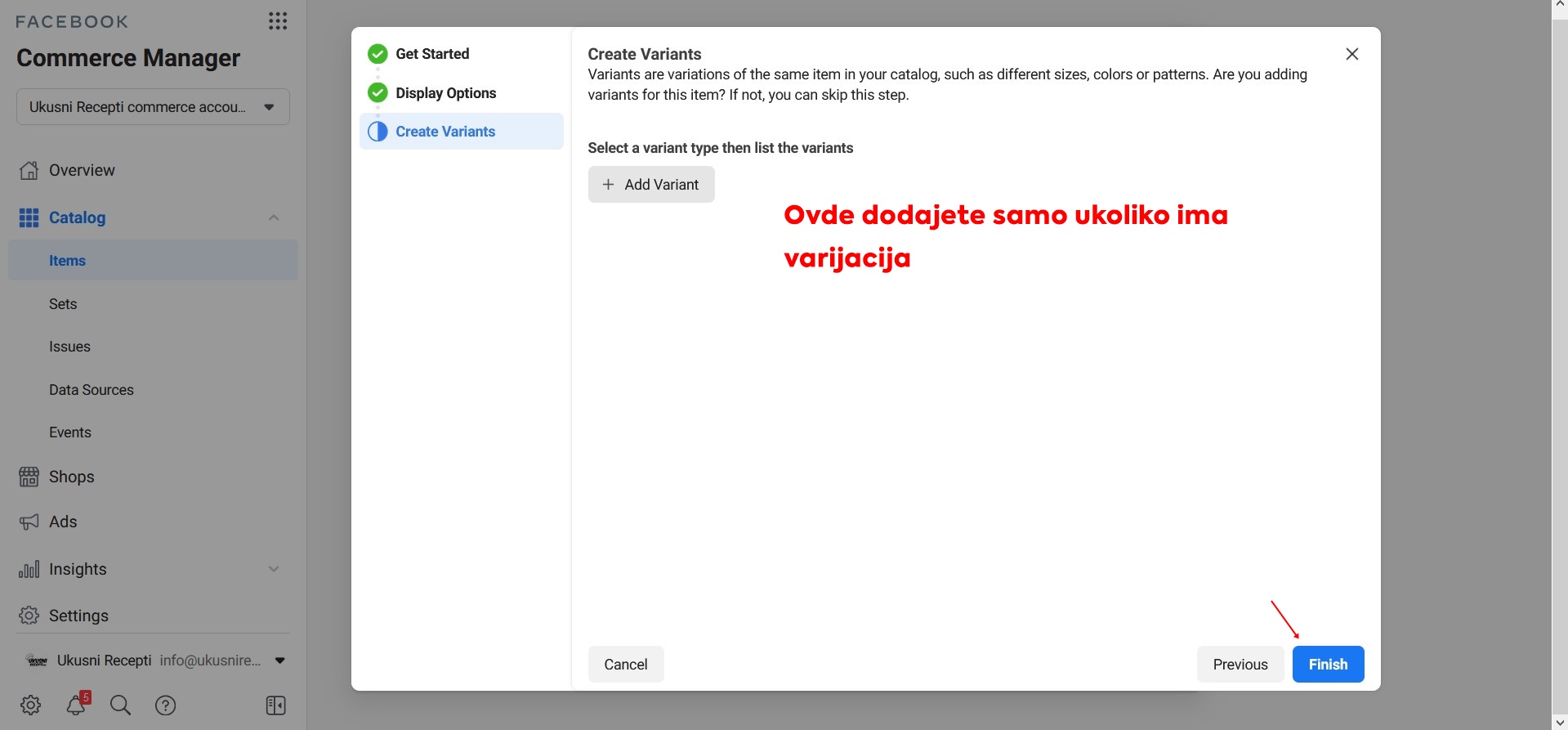The height and width of the screenshot is (730, 1568).
Task: Open Ukusni Recepti commerce account dropdown
Action: coord(153,107)
